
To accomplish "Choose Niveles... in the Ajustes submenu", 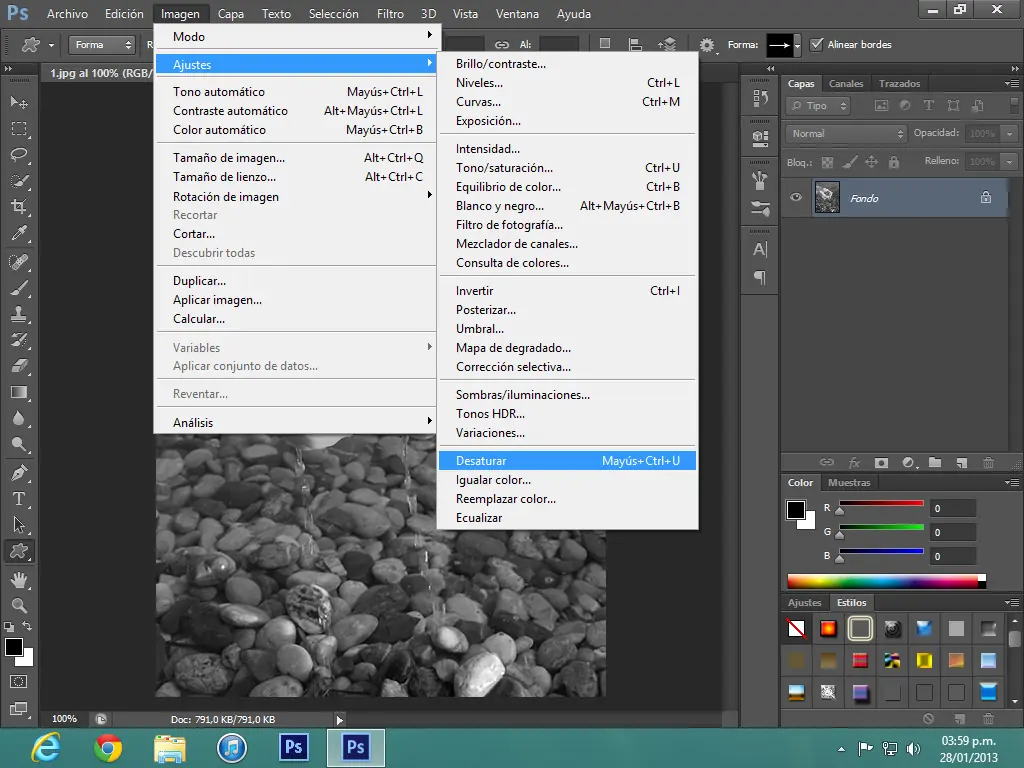I will pyautogui.click(x=568, y=83).
